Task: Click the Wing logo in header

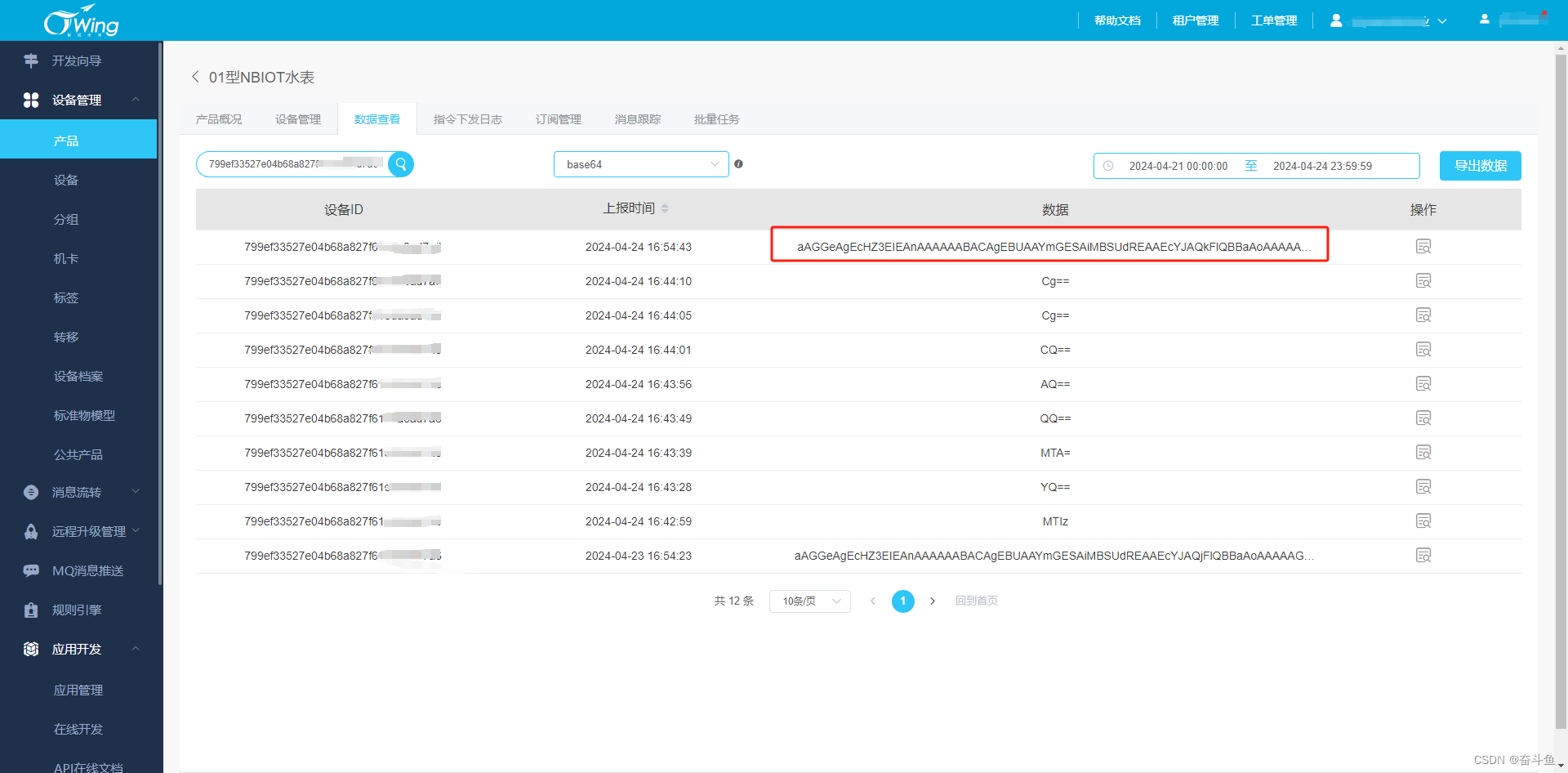Action: click(81, 20)
